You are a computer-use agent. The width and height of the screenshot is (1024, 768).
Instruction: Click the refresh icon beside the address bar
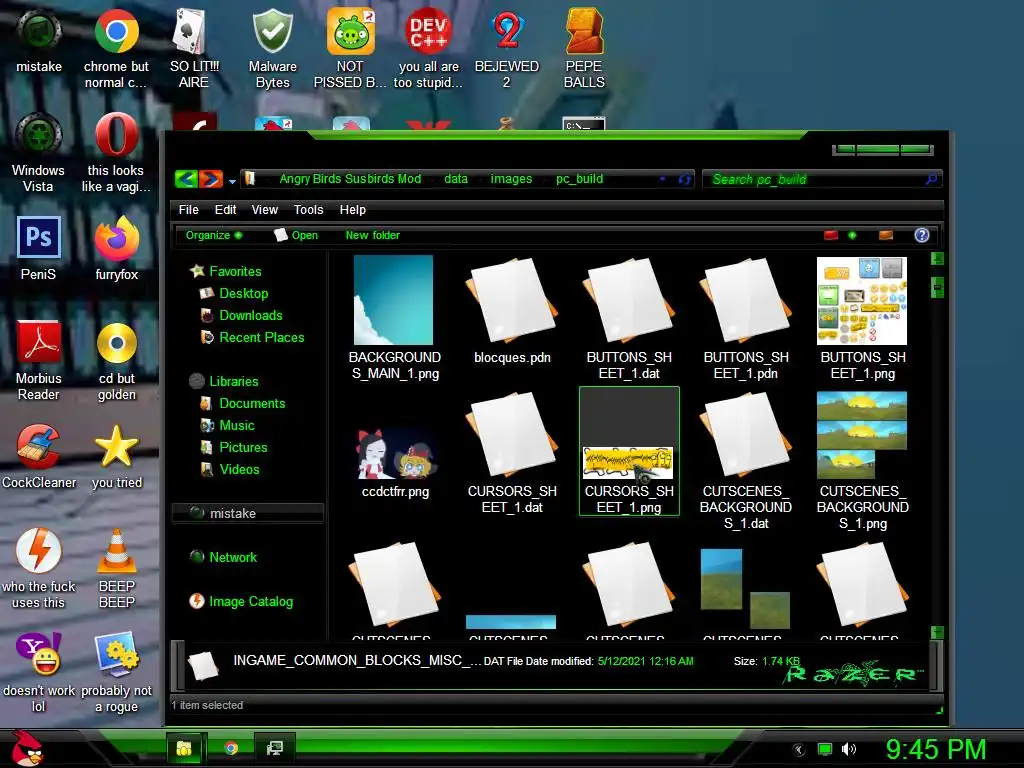pyautogui.click(x=684, y=179)
